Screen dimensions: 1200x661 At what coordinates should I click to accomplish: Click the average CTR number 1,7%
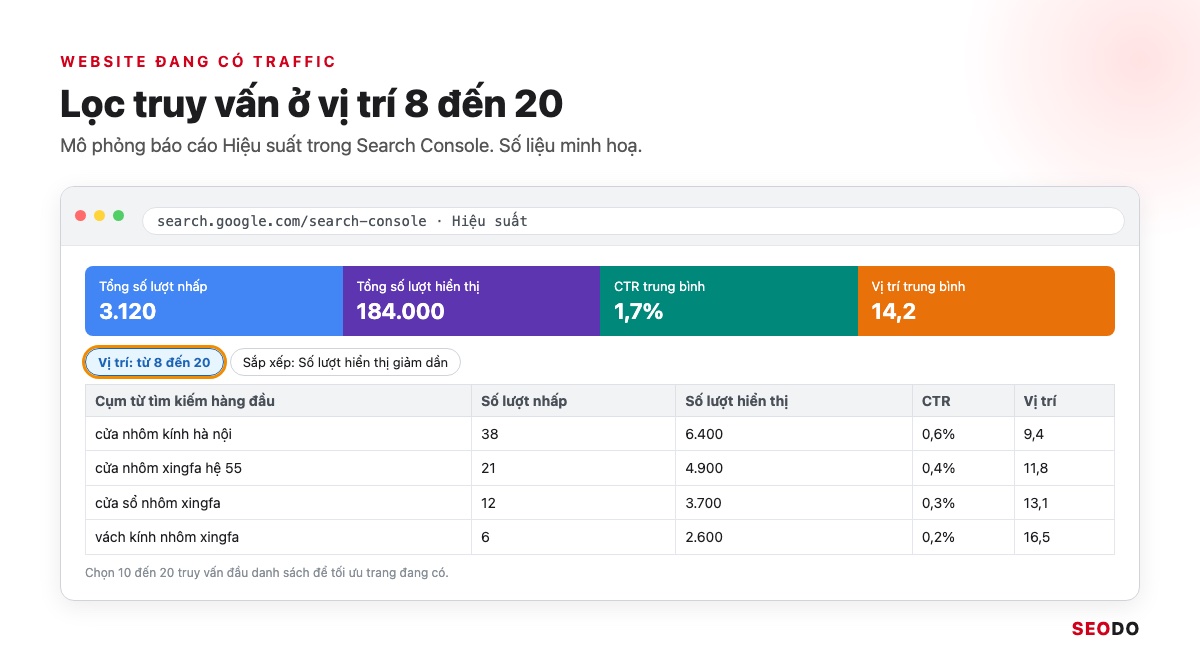pos(639,311)
